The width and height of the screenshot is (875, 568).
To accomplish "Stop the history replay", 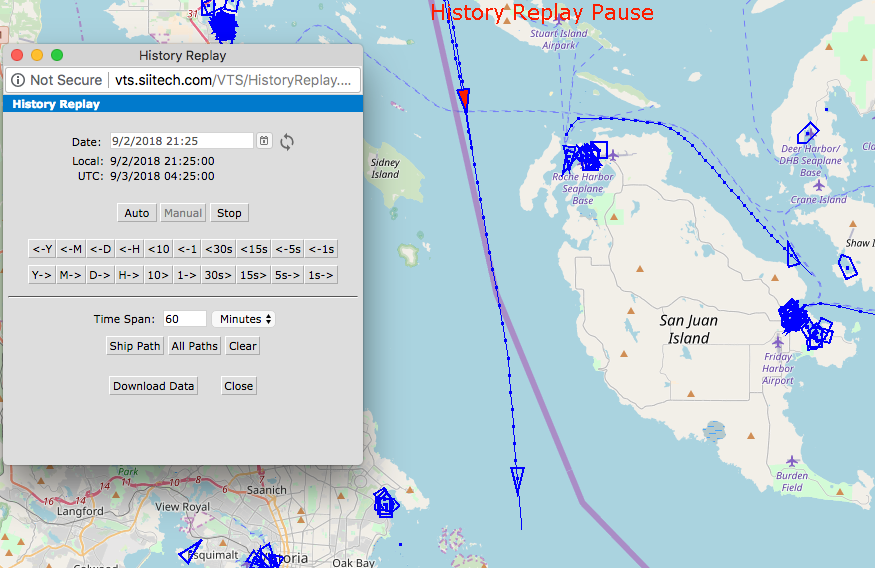I will click(229, 213).
